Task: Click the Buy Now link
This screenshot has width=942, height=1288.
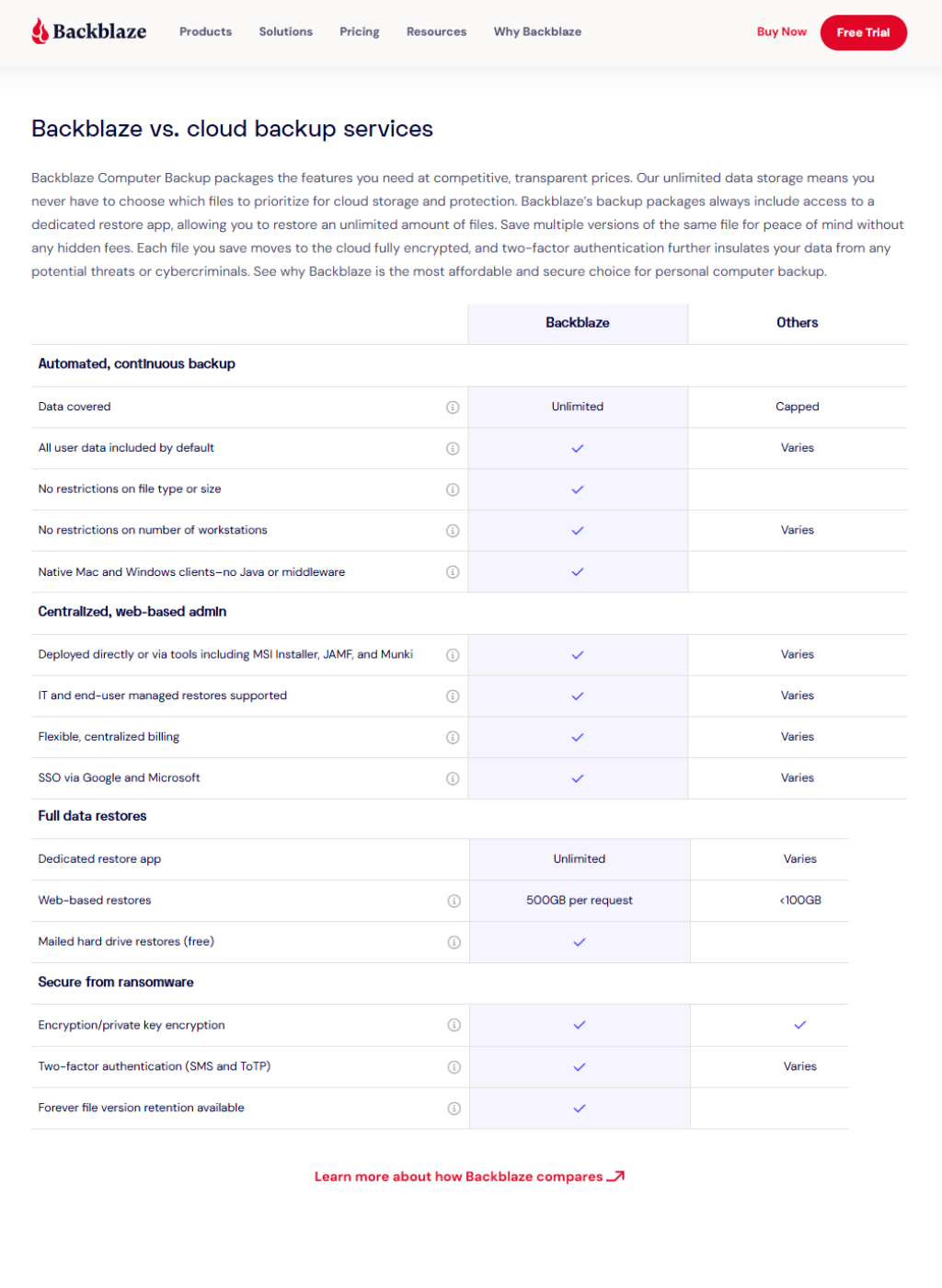Action: (x=781, y=31)
